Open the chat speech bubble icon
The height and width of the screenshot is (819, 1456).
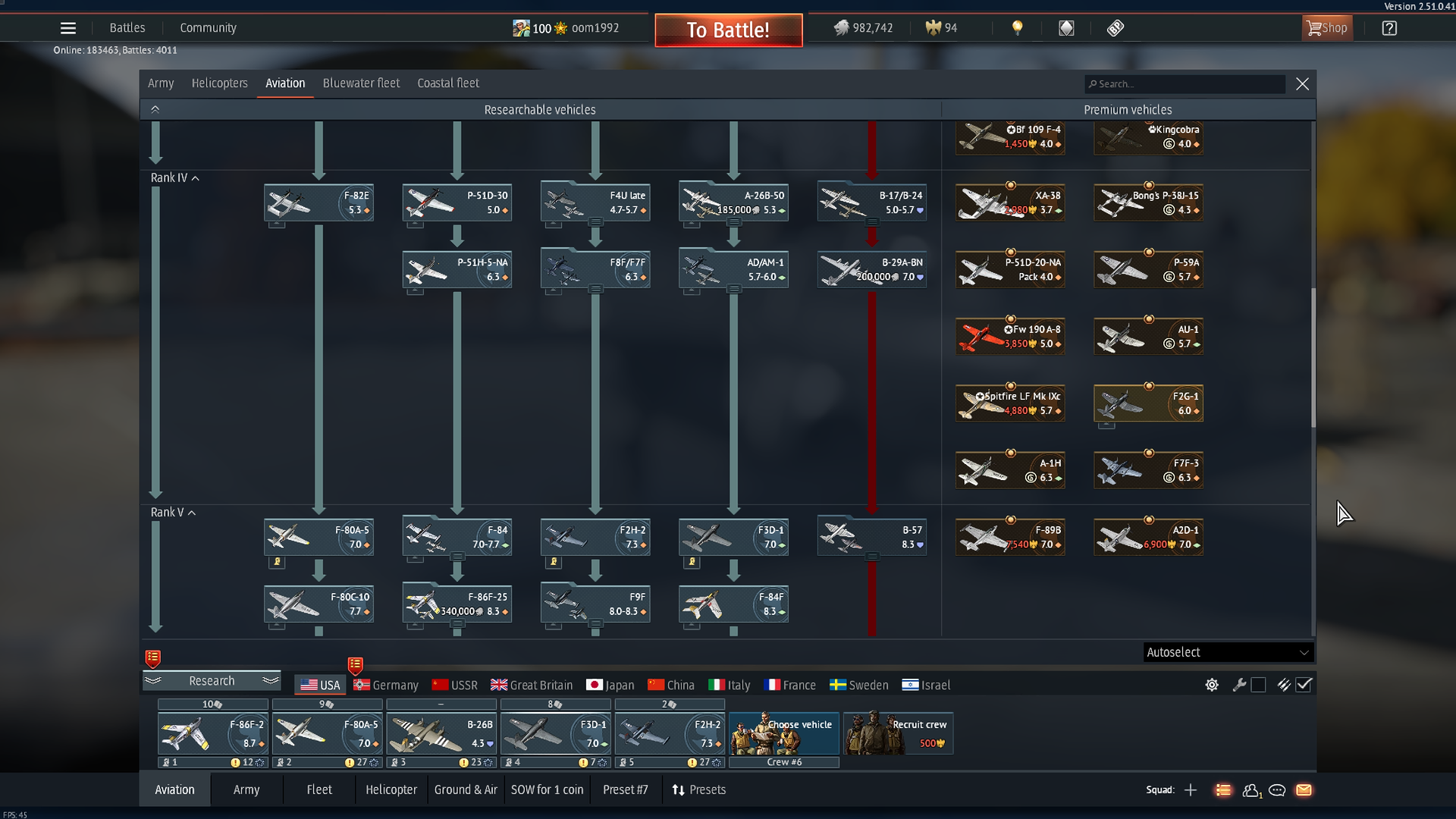click(1277, 790)
